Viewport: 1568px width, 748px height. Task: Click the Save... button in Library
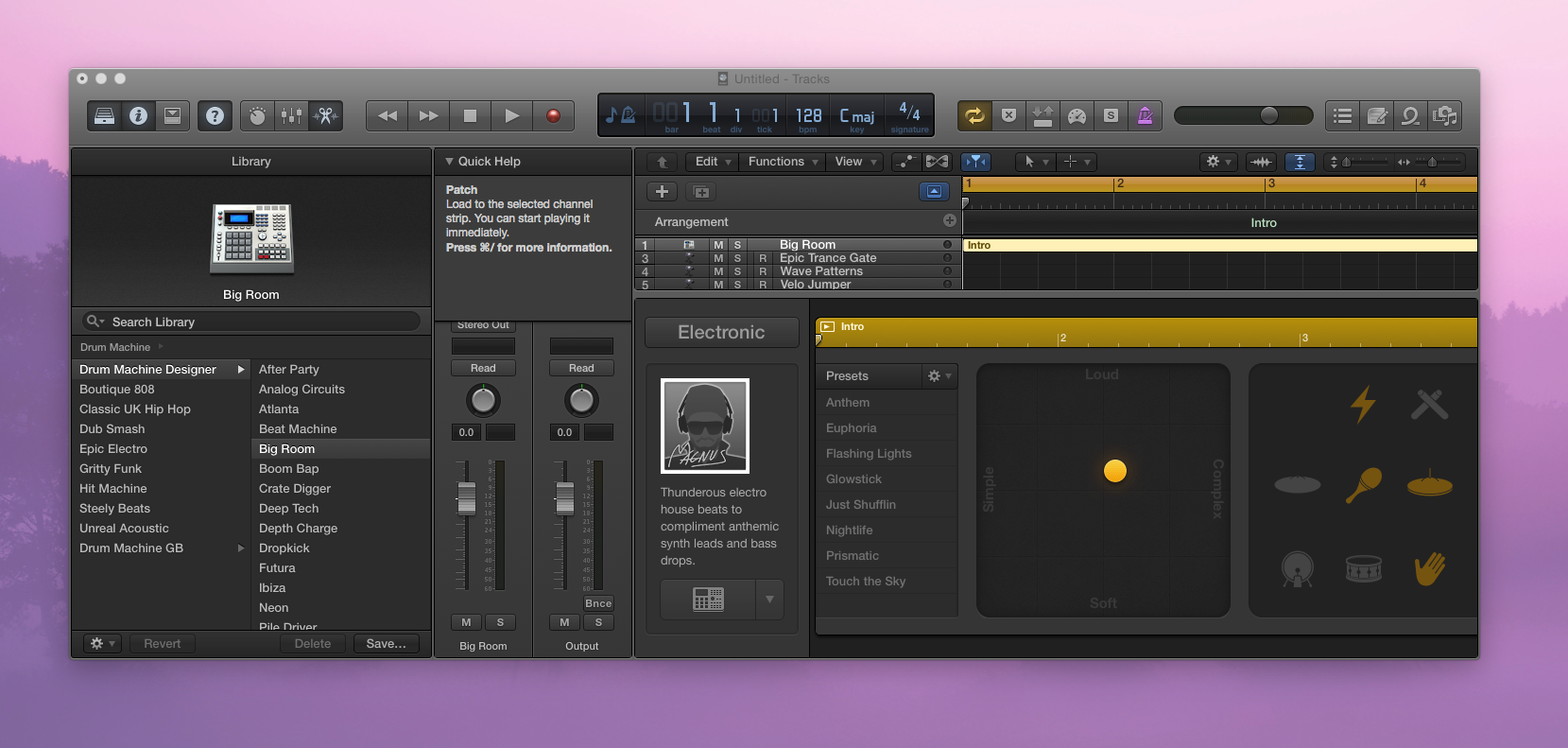coord(386,644)
